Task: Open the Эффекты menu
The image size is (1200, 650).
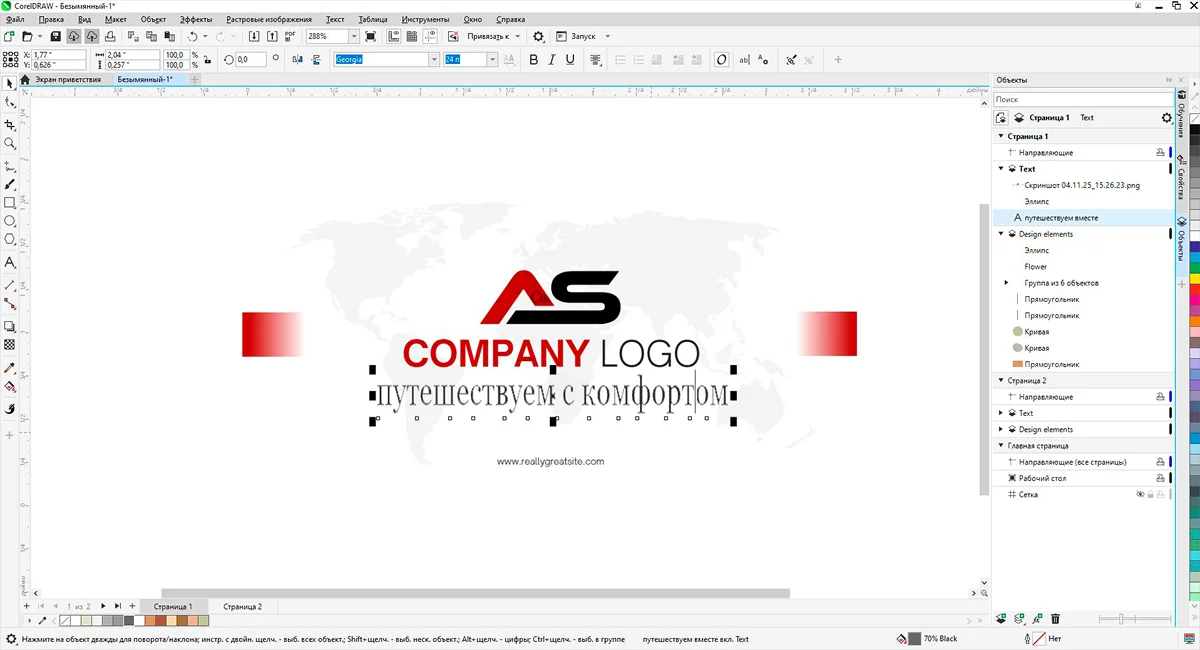Action: pos(196,19)
